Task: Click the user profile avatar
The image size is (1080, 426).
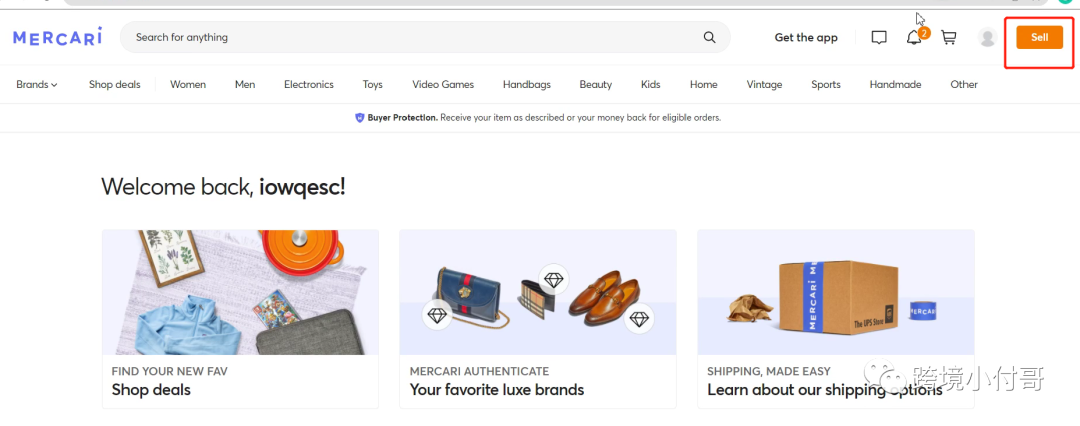Action: pyautogui.click(x=988, y=37)
